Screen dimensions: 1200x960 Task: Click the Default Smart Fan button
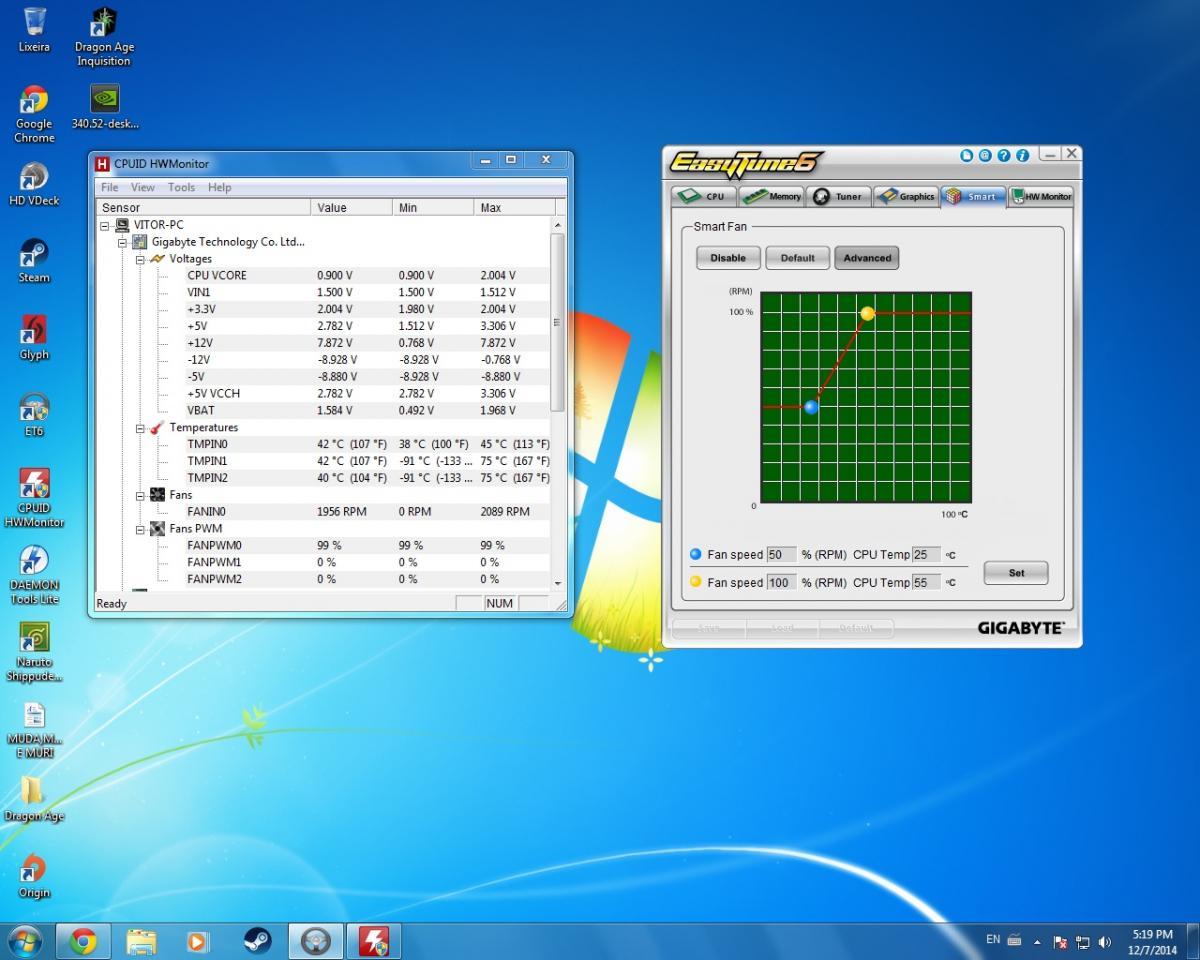(798, 258)
